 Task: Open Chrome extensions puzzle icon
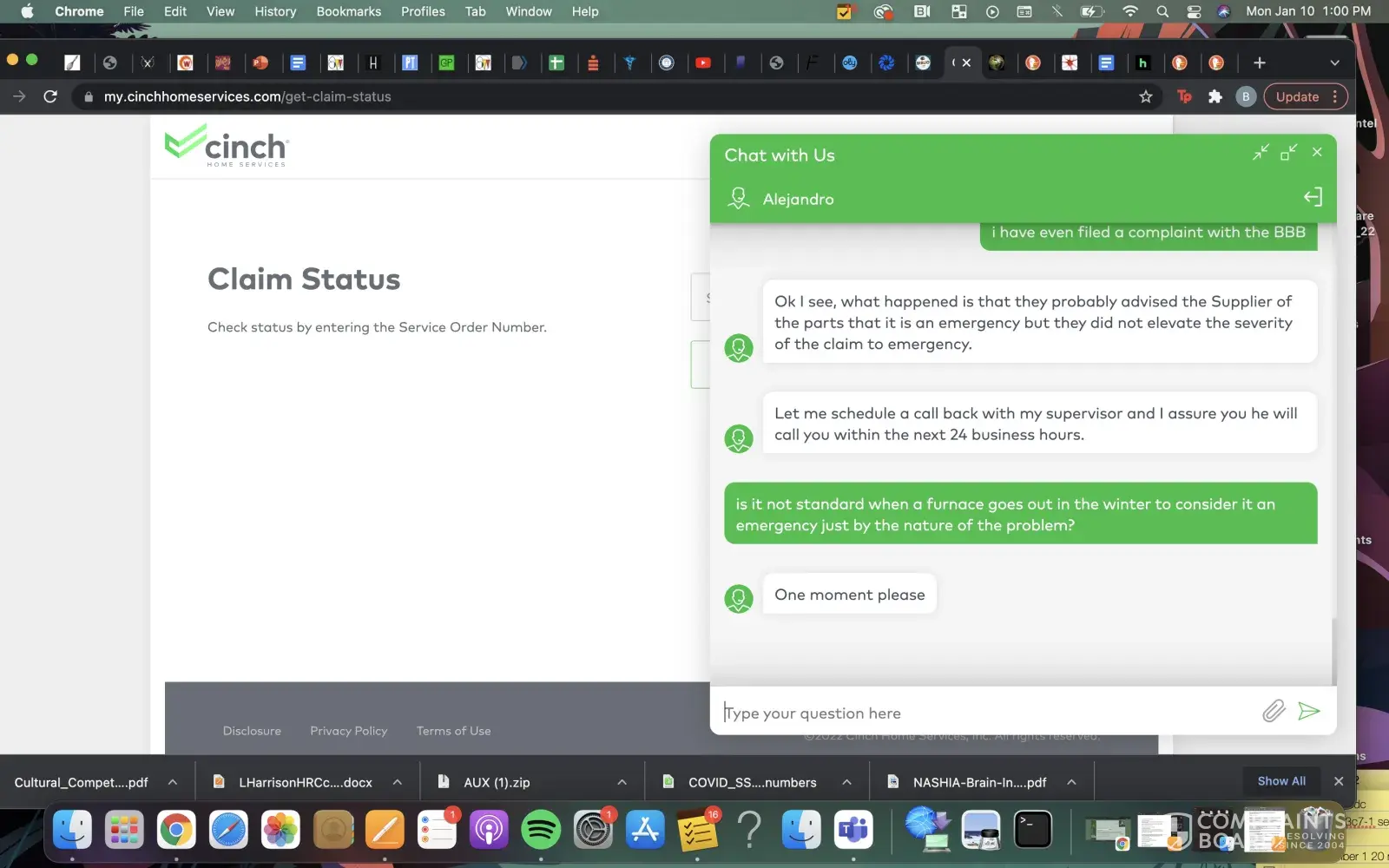(1215, 96)
